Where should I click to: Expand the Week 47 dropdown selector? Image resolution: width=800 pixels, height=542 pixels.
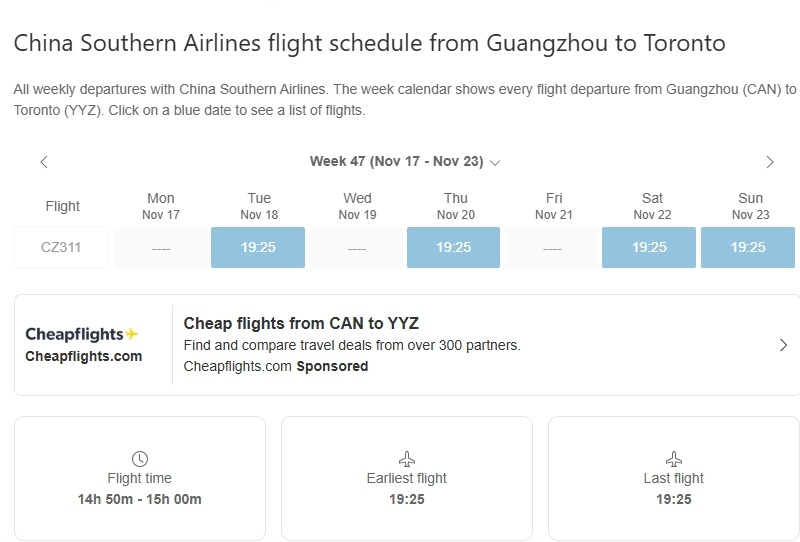[405, 162]
